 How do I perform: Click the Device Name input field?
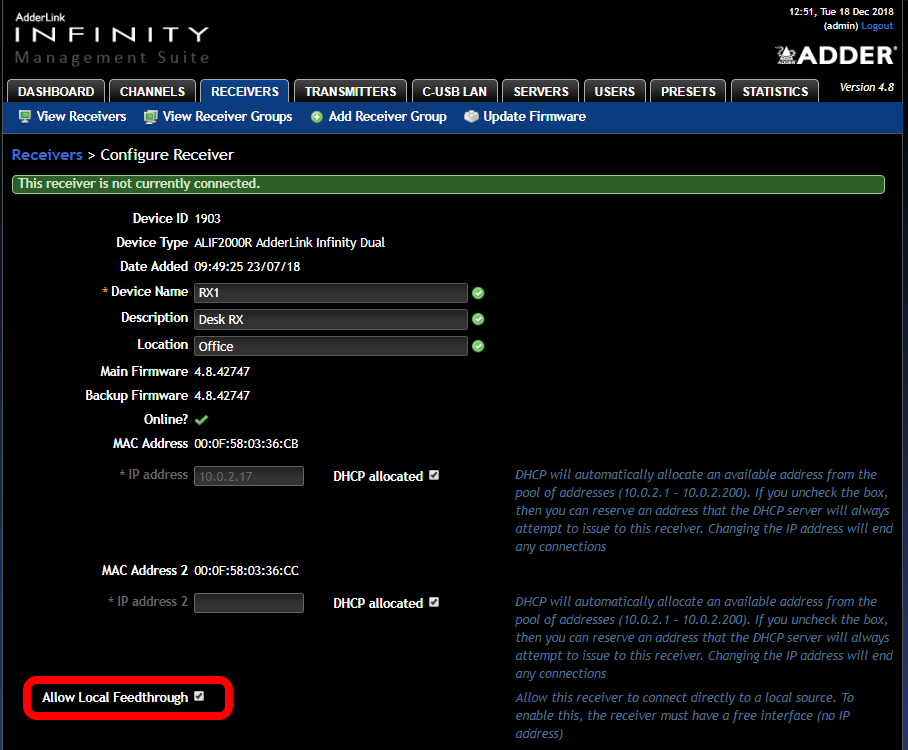[x=331, y=293]
